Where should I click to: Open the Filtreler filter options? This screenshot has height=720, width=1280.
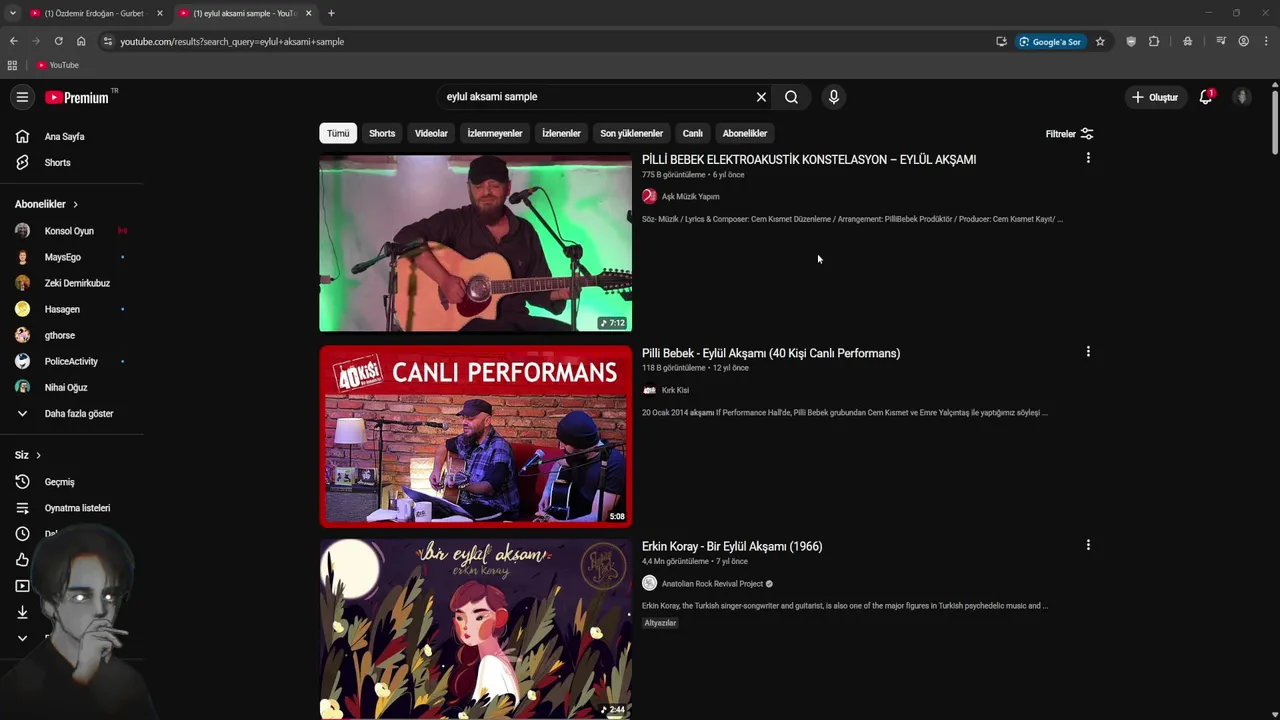coord(1069,134)
